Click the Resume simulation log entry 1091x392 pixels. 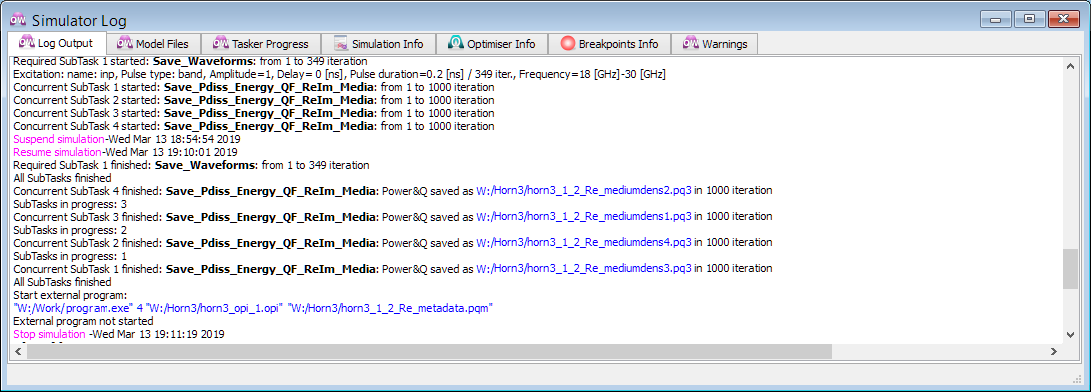tap(126, 152)
